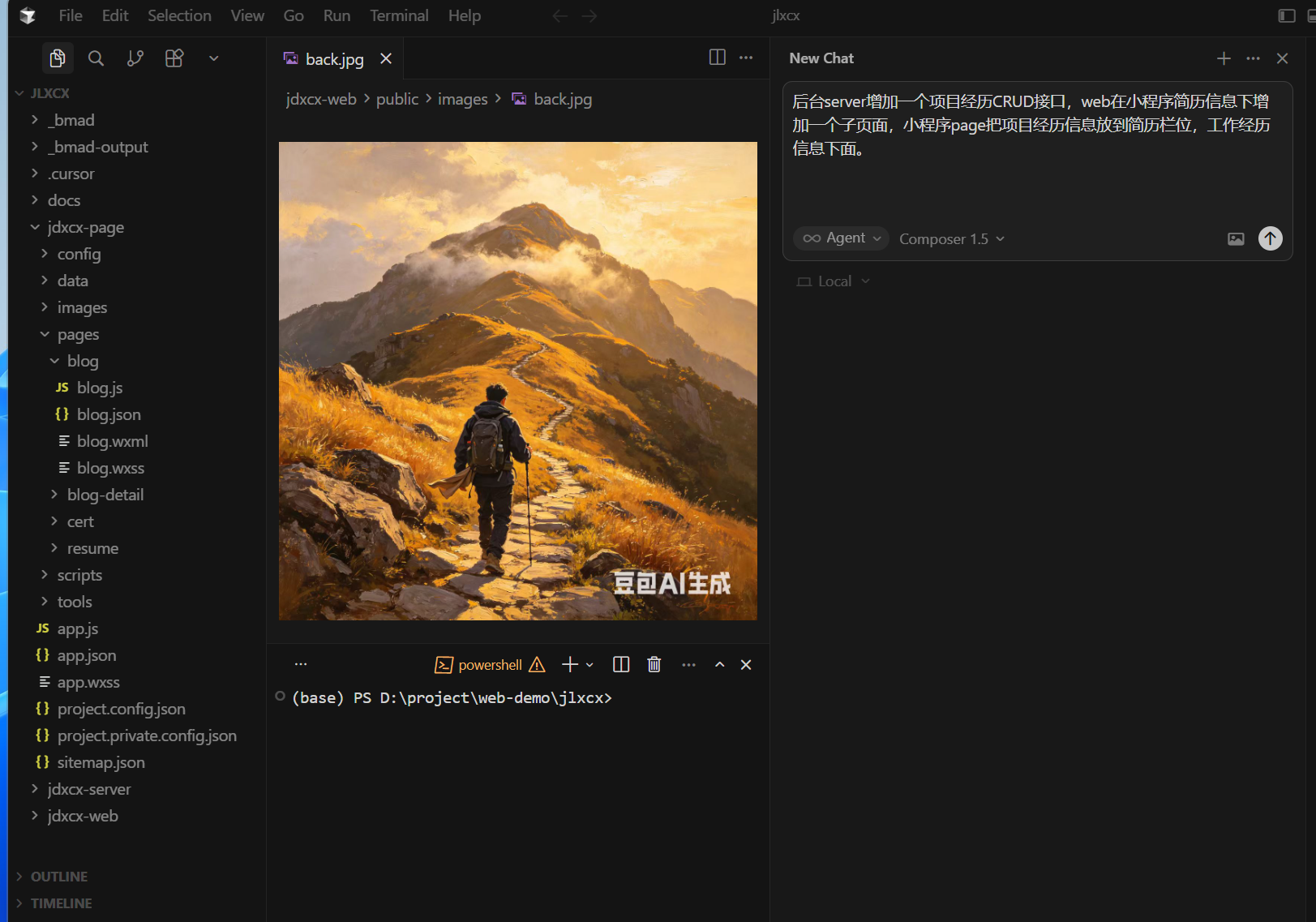The width and height of the screenshot is (1316, 922).
Task: Click the mountain hiker image preview
Action: click(518, 381)
